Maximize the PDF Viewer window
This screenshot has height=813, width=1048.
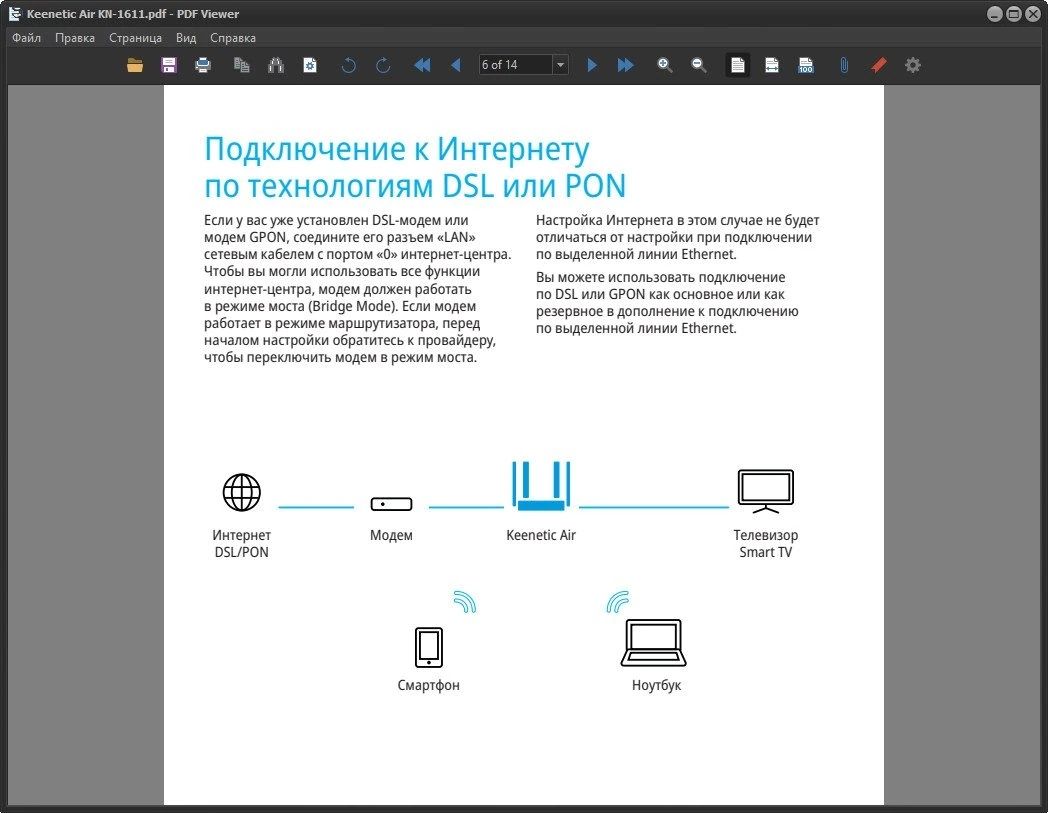pyautogui.click(x=1014, y=13)
